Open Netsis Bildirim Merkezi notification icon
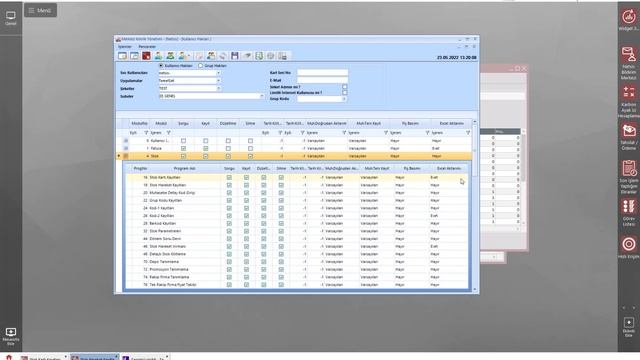 click(629, 54)
